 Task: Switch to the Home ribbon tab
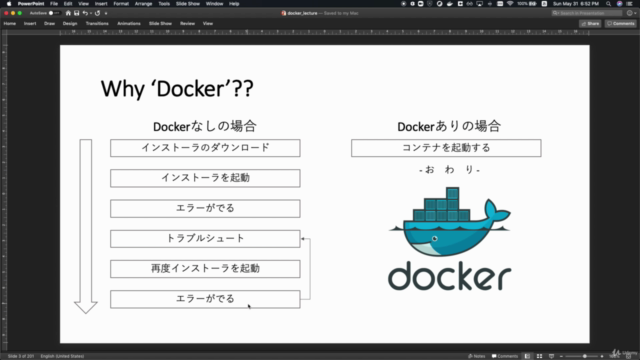(10, 24)
